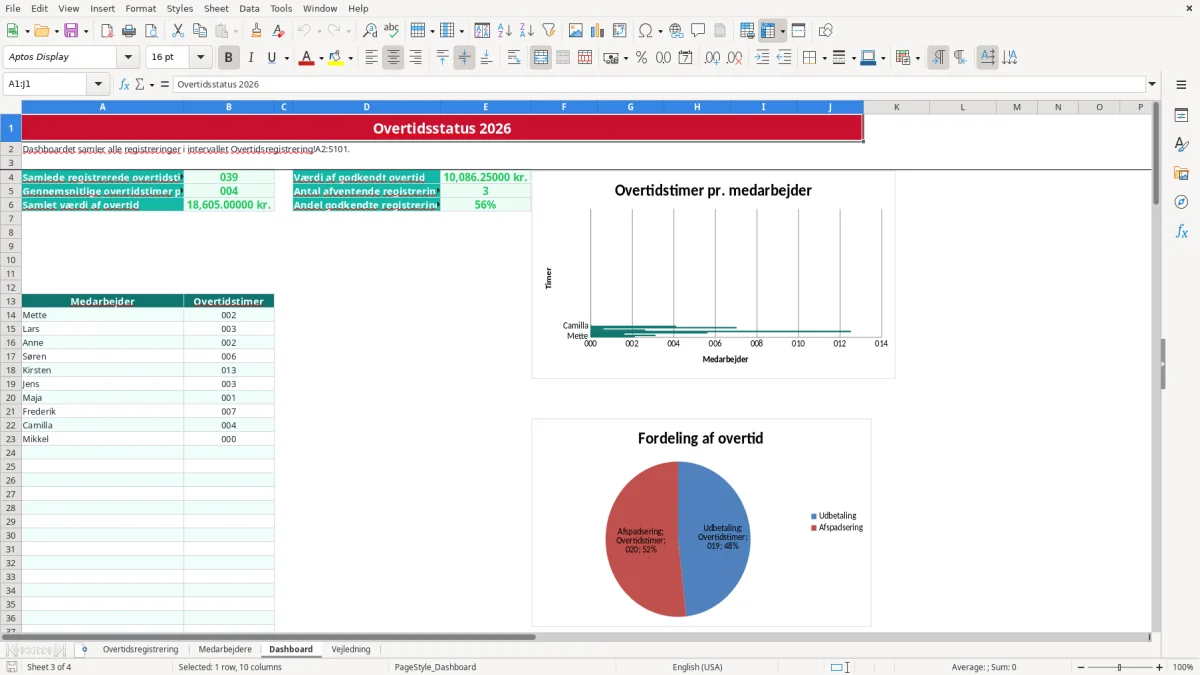1200x675 pixels.
Task: Click the Cut scissors icon
Action: [x=177, y=31]
